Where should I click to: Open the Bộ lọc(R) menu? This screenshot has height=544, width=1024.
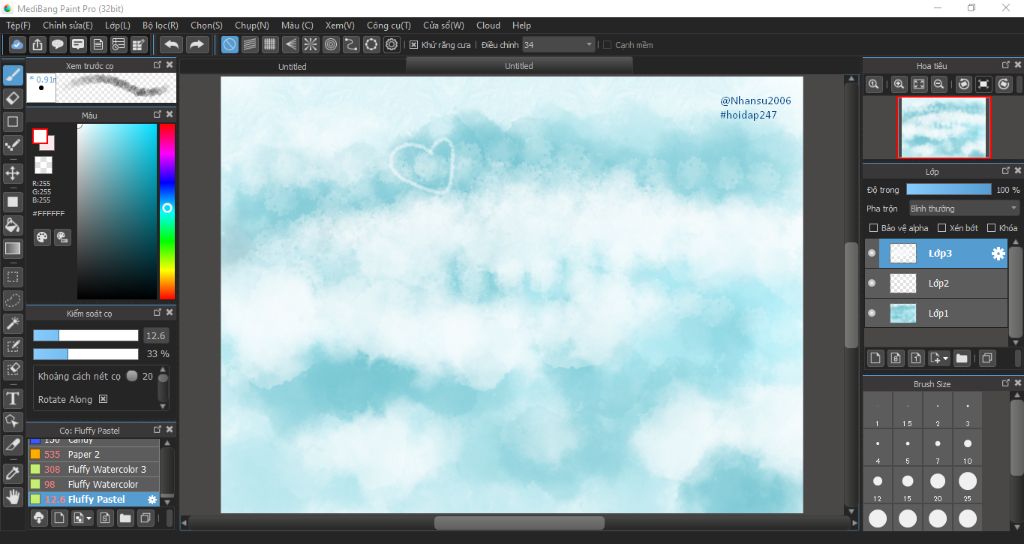[x=161, y=25]
